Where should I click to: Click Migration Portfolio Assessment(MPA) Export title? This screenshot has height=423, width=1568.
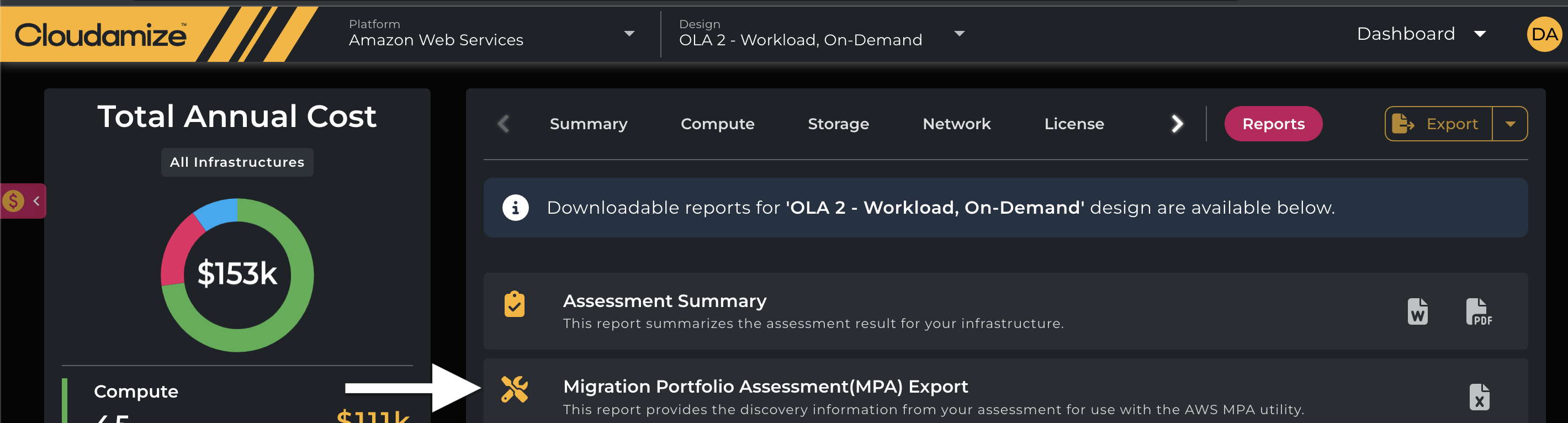(765, 387)
